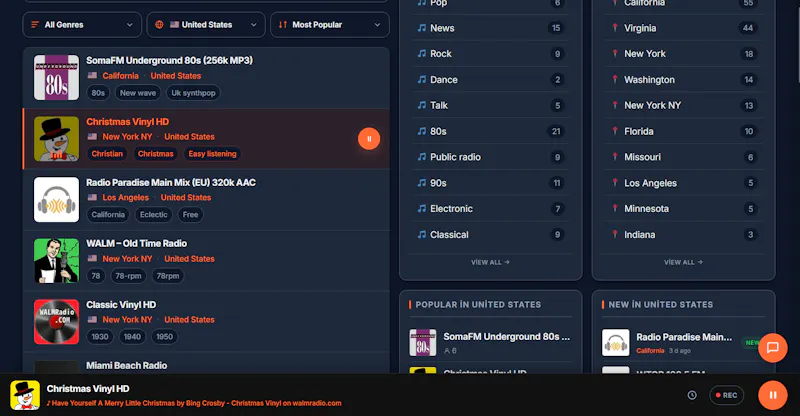Open the United States country dropdown
Image resolution: width=800 pixels, height=416 pixels.
point(206,25)
